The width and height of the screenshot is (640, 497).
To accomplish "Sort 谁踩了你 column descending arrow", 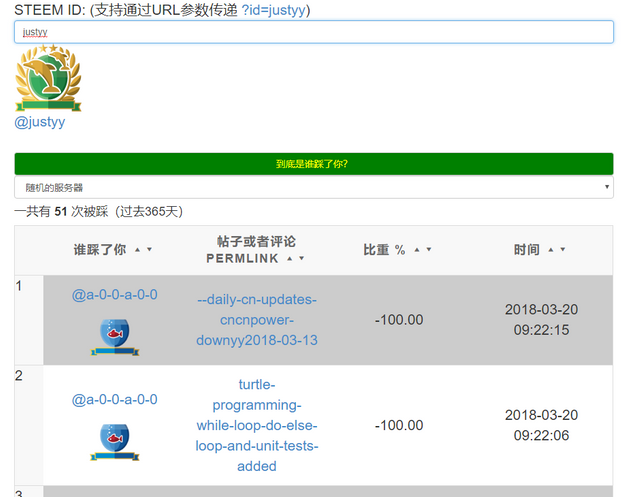I will point(149,249).
